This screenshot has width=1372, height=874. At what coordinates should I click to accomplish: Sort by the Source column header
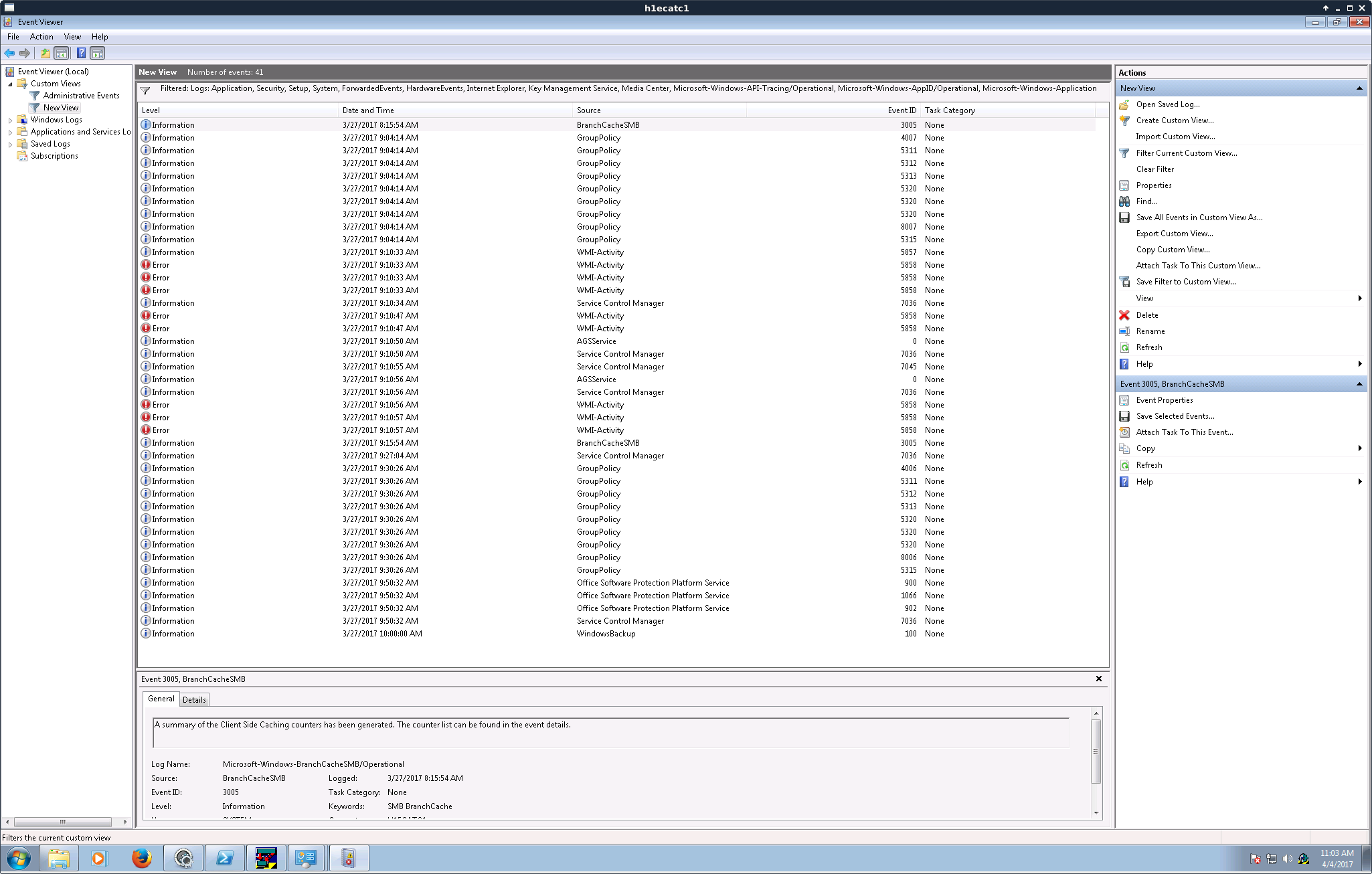(659, 110)
